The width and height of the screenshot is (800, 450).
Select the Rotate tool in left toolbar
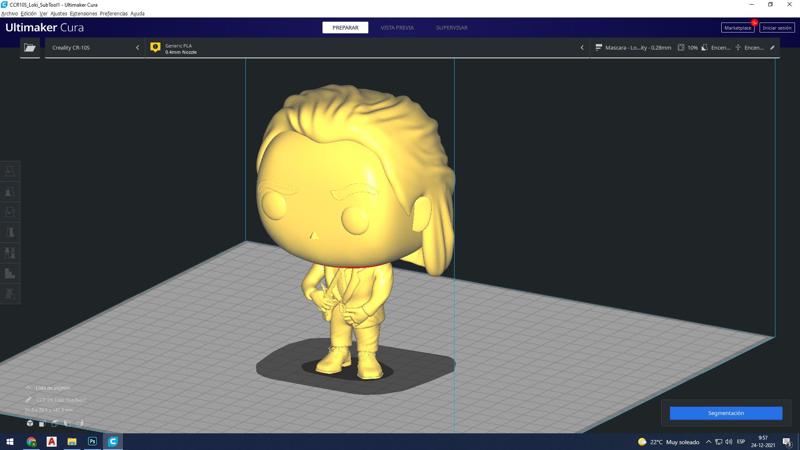pos(10,212)
